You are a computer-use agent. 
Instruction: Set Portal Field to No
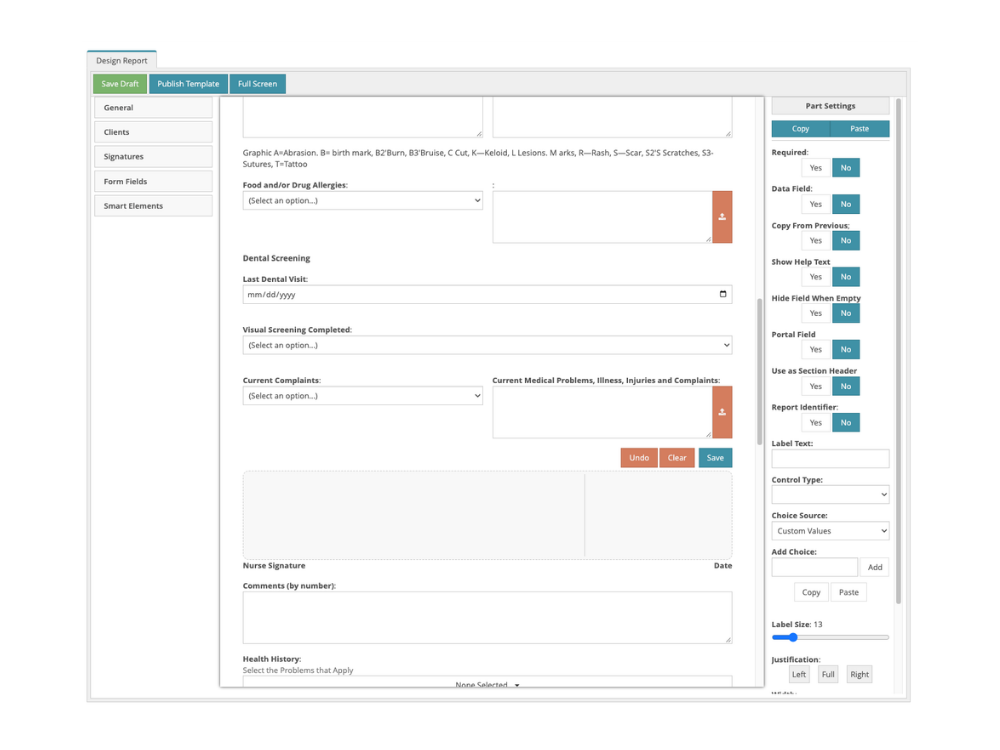[x=846, y=349]
